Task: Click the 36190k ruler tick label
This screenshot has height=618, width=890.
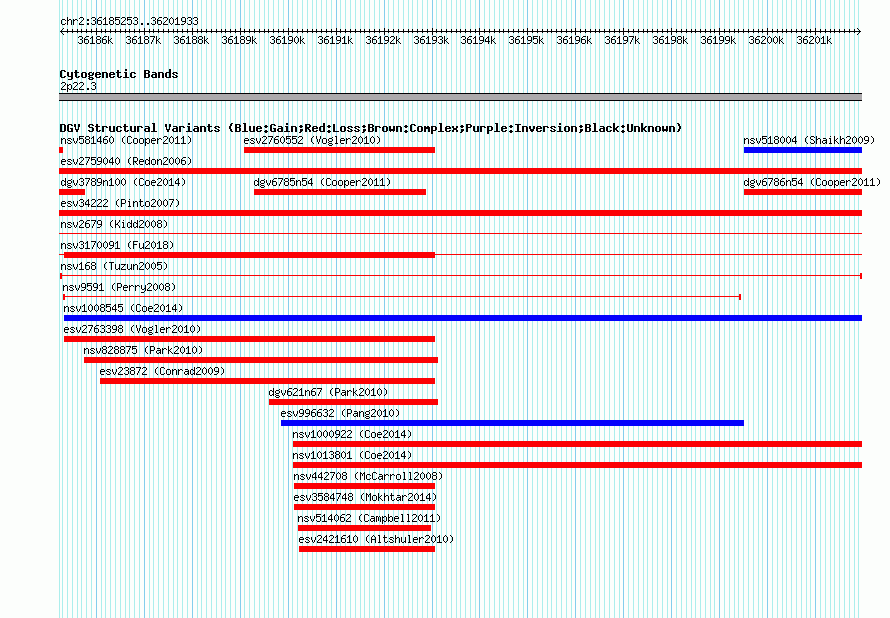Action: 287,40
